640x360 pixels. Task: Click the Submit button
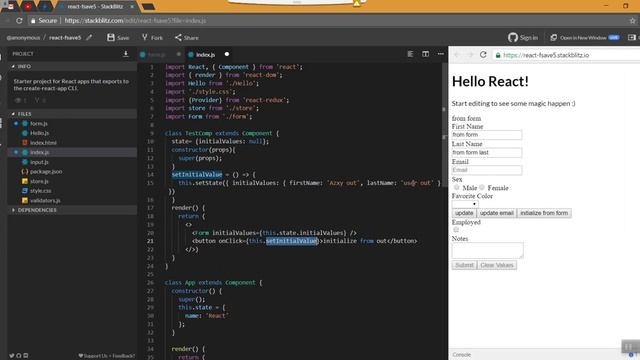tap(464, 265)
